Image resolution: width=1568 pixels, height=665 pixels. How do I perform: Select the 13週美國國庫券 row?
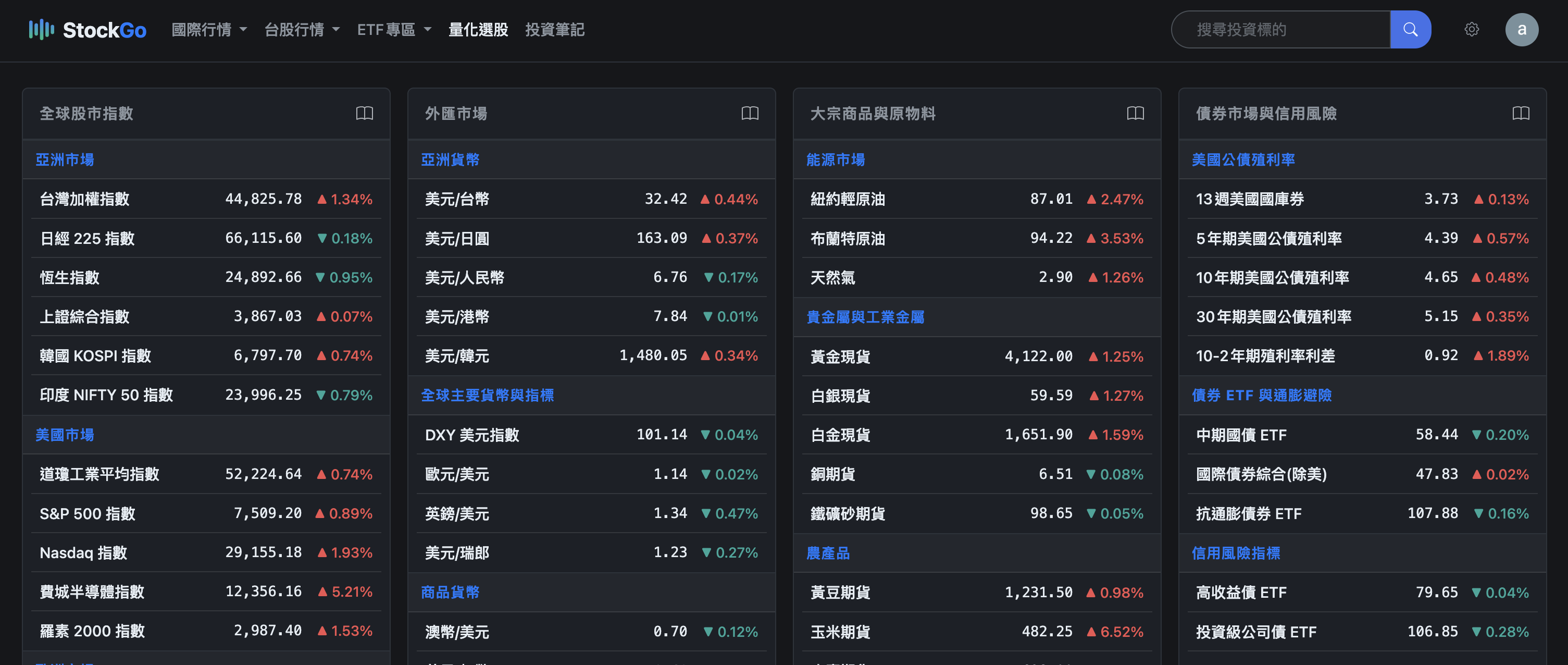point(1362,199)
